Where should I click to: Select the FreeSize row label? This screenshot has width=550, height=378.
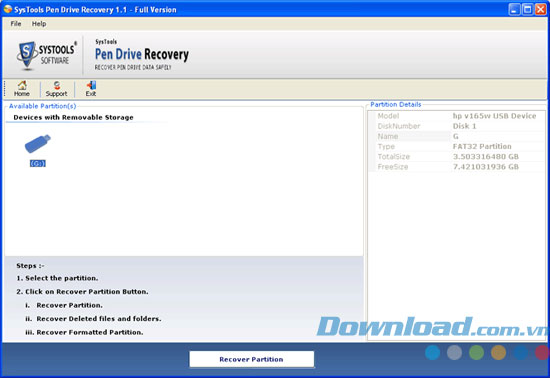pyautogui.click(x=393, y=167)
